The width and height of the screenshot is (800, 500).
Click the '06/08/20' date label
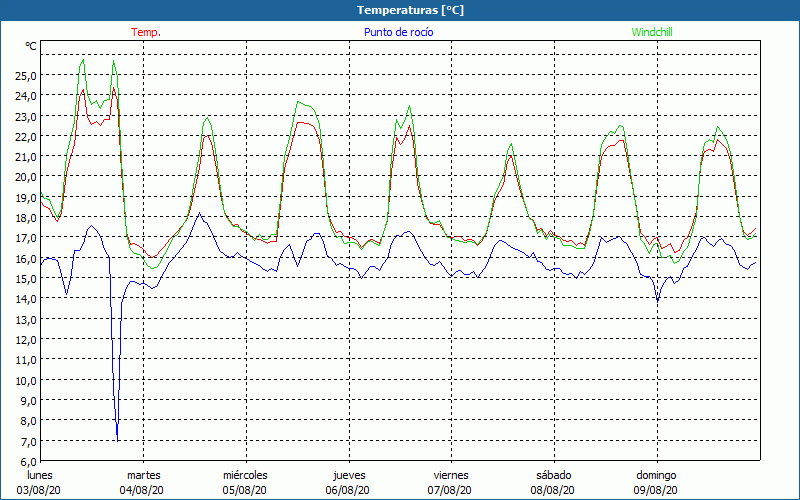[347, 490]
